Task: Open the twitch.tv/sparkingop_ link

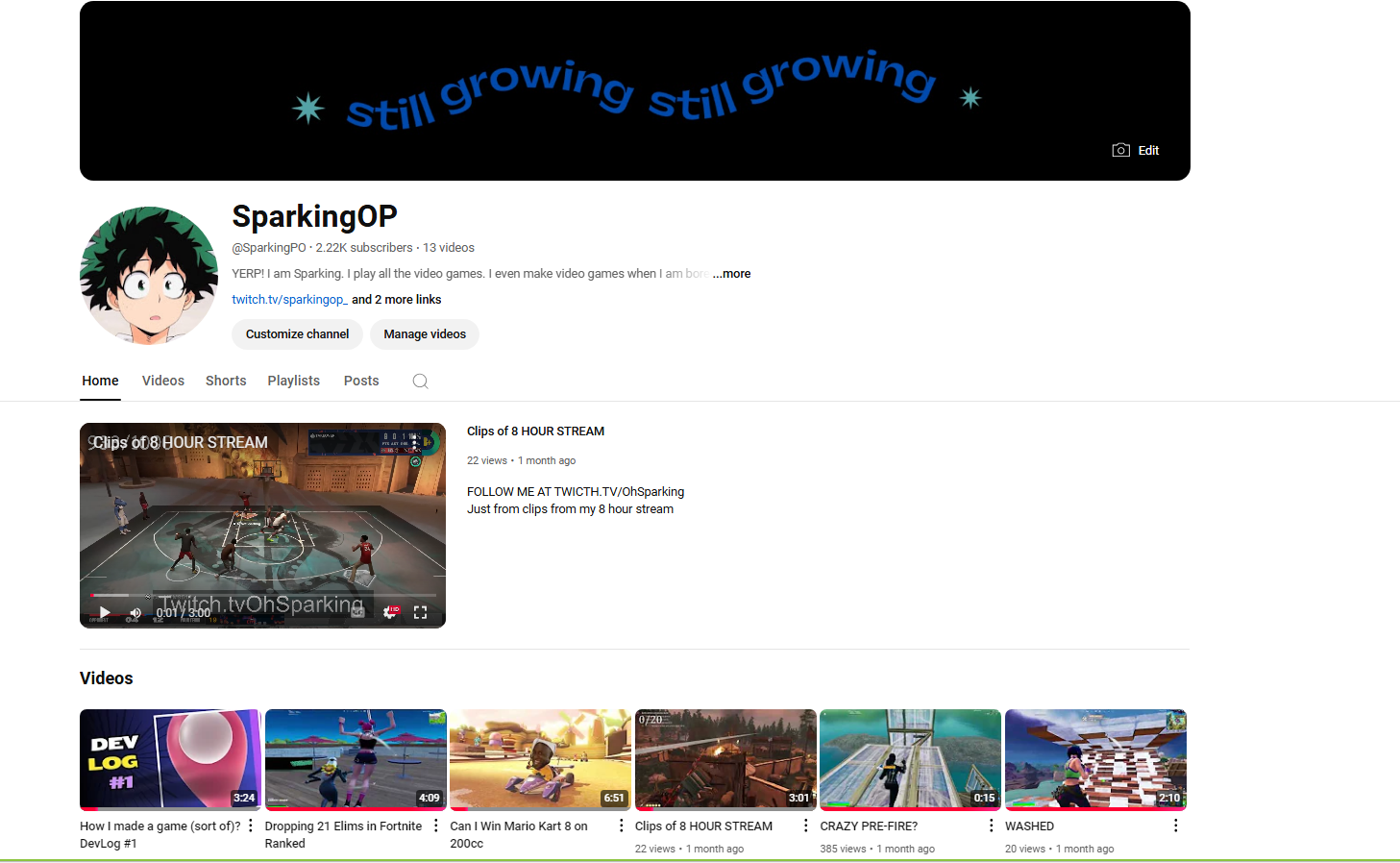Action: (289, 300)
